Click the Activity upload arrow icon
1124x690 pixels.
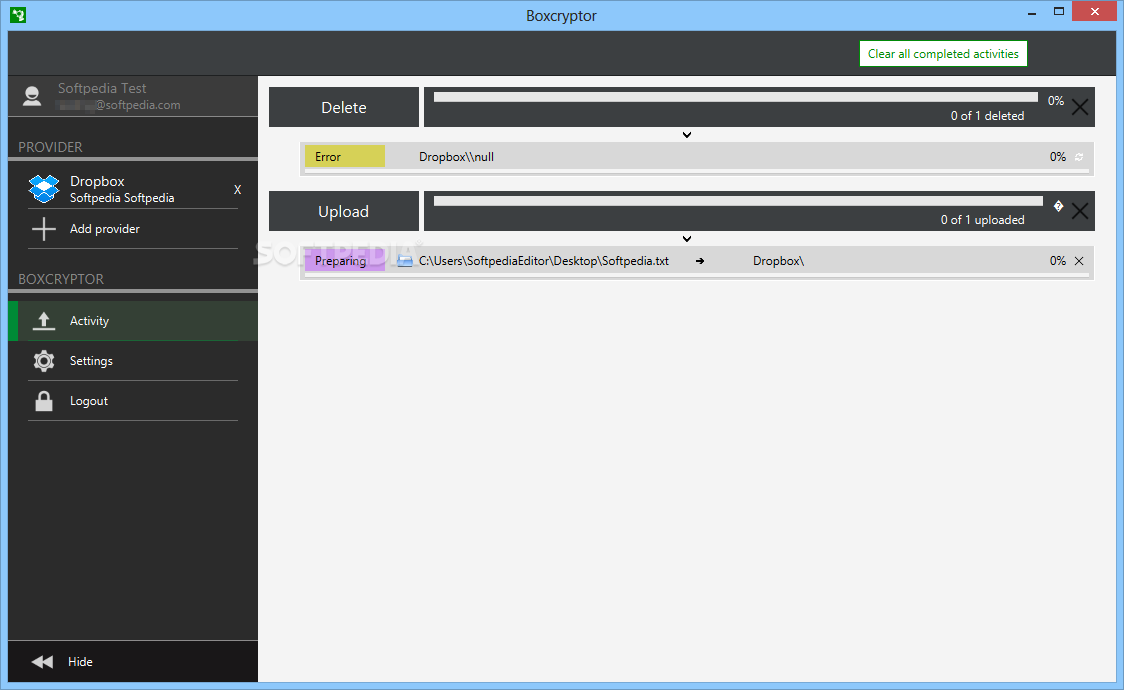(x=44, y=321)
